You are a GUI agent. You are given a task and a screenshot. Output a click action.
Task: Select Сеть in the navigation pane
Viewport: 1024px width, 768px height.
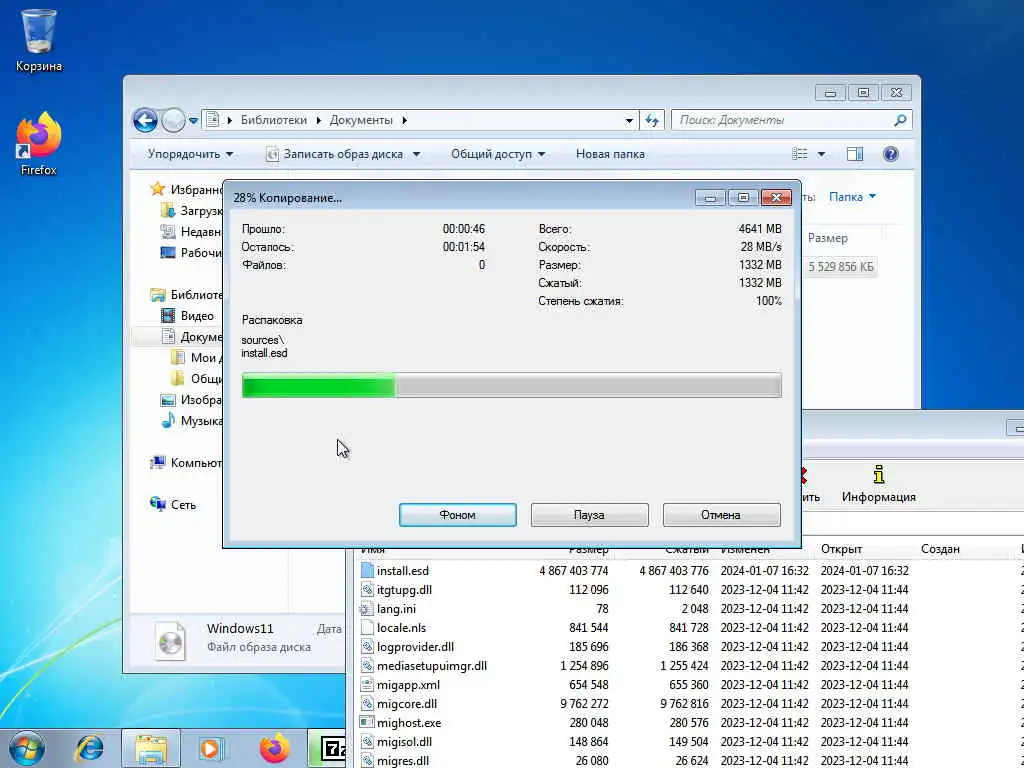173,504
